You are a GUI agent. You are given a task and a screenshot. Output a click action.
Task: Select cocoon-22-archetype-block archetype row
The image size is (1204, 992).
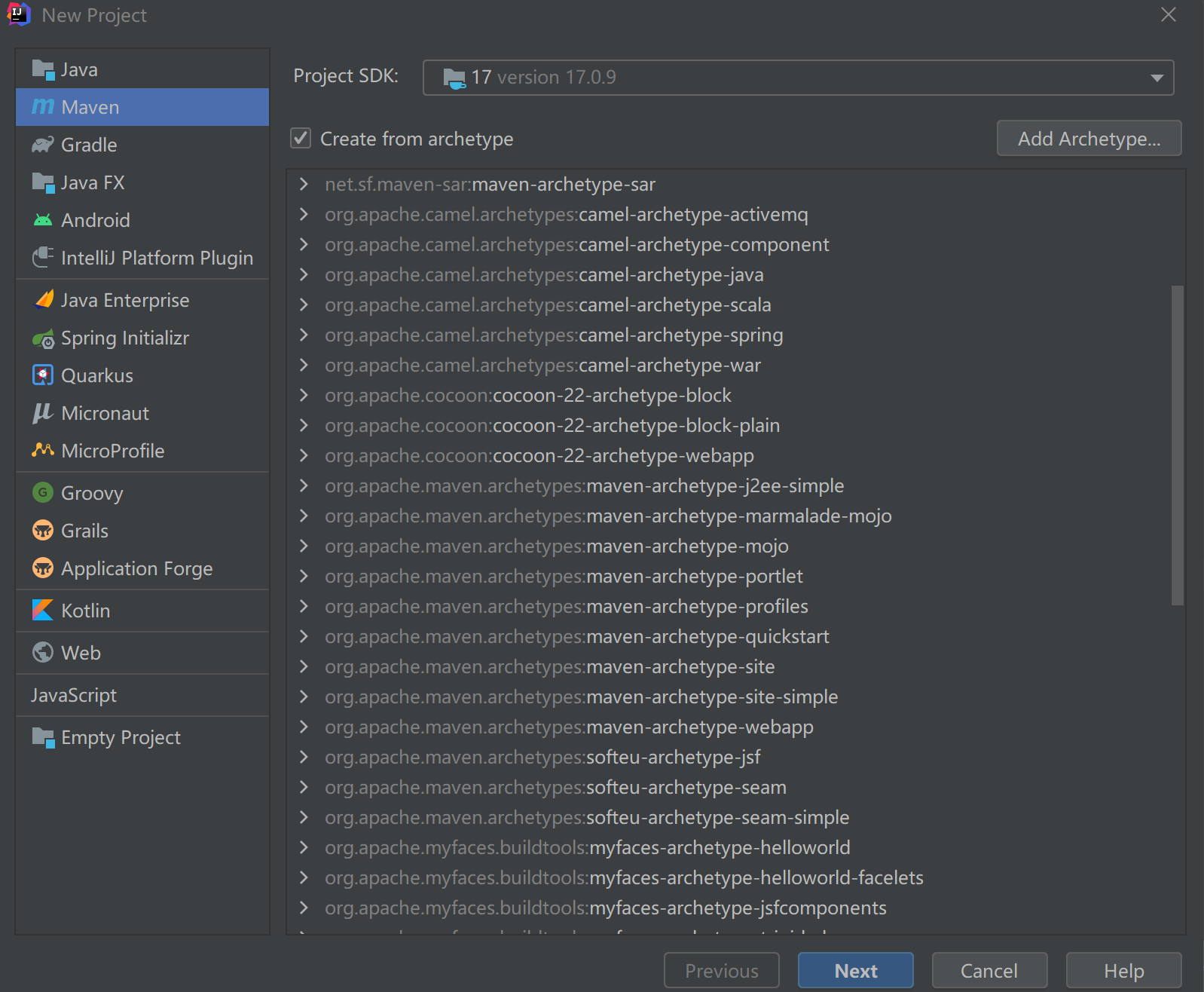click(735, 395)
